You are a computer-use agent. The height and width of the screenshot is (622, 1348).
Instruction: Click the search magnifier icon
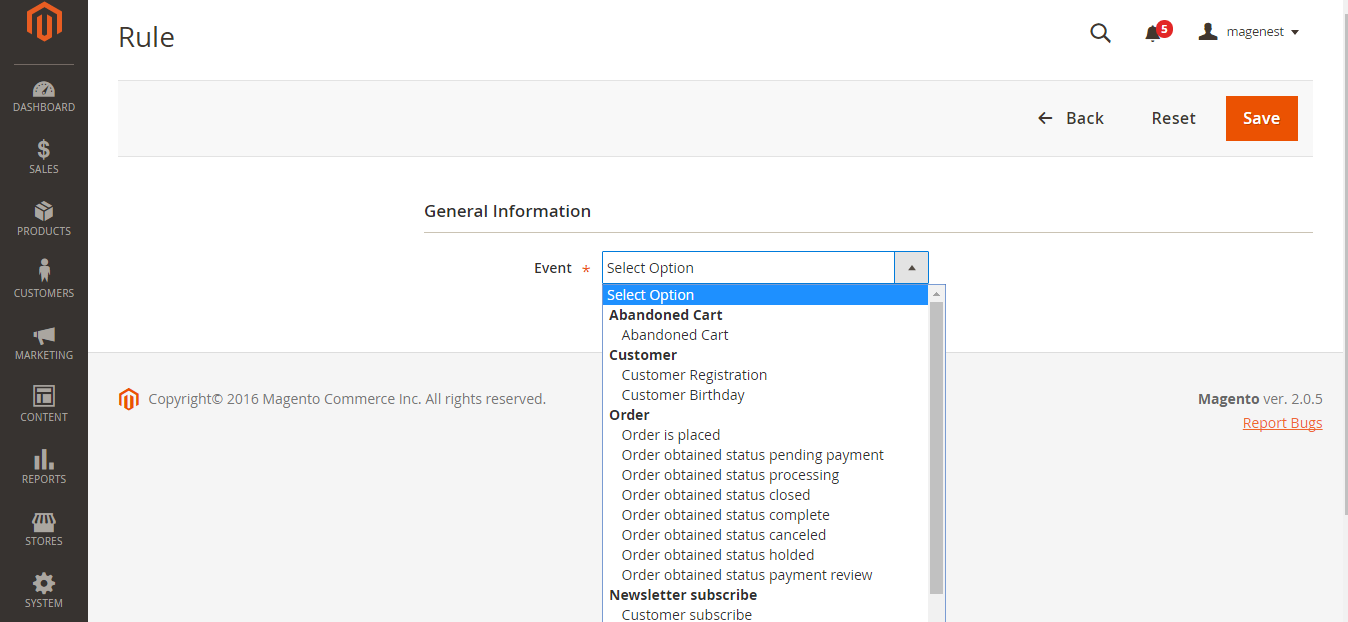(1100, 33)
